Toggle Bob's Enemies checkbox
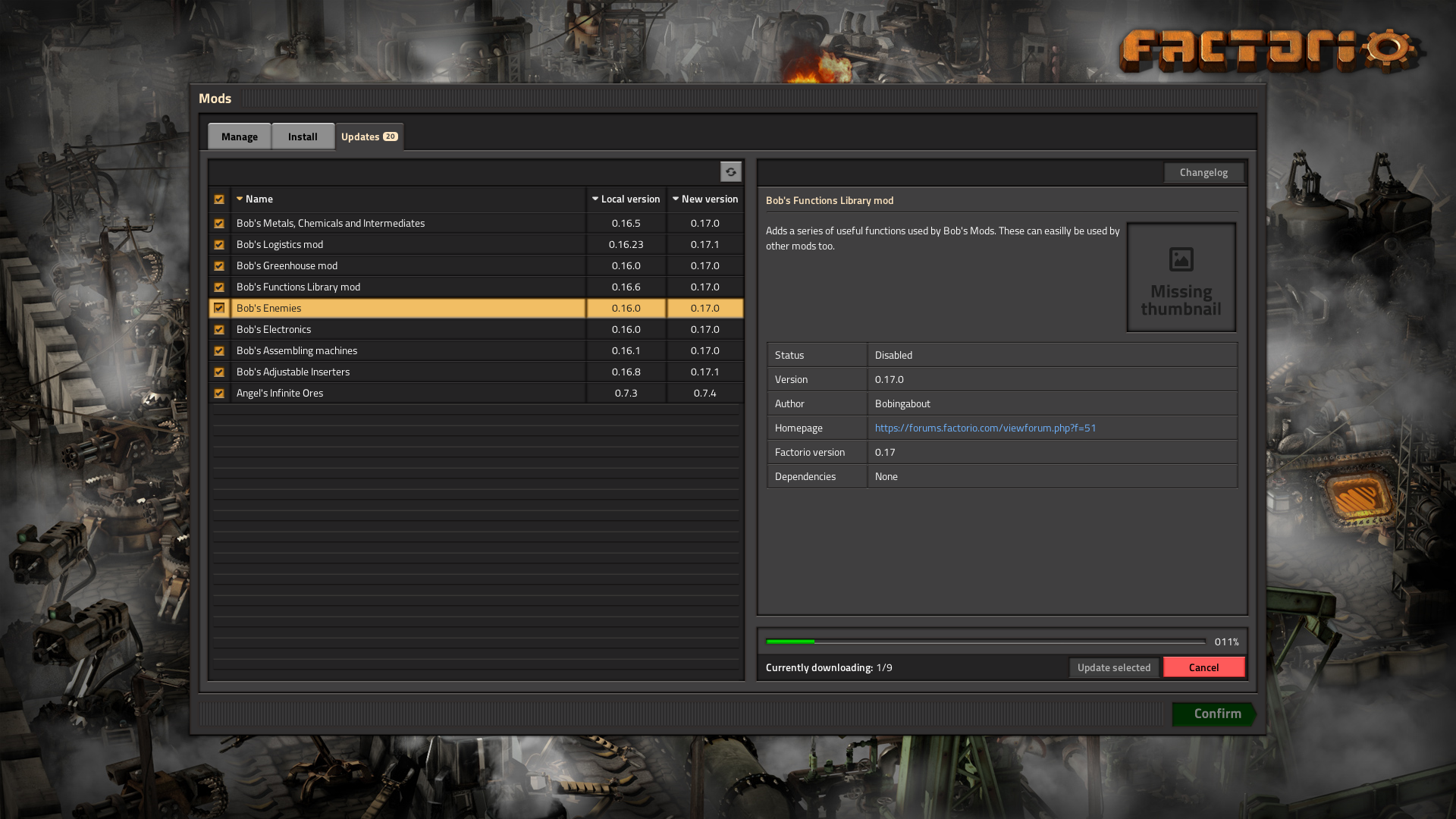 [219, 308]
